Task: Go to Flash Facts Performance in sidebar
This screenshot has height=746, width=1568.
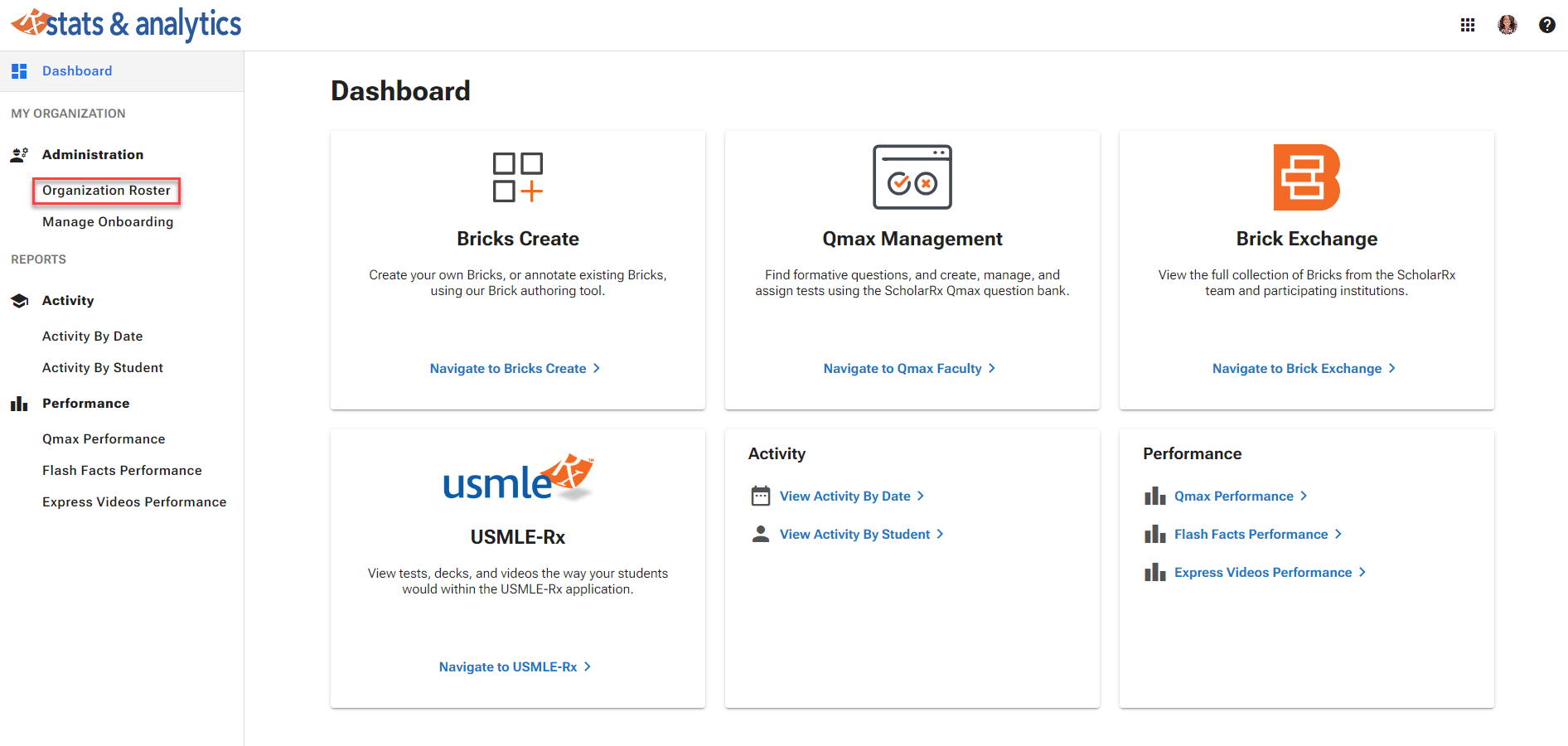Action: (122, 471)
